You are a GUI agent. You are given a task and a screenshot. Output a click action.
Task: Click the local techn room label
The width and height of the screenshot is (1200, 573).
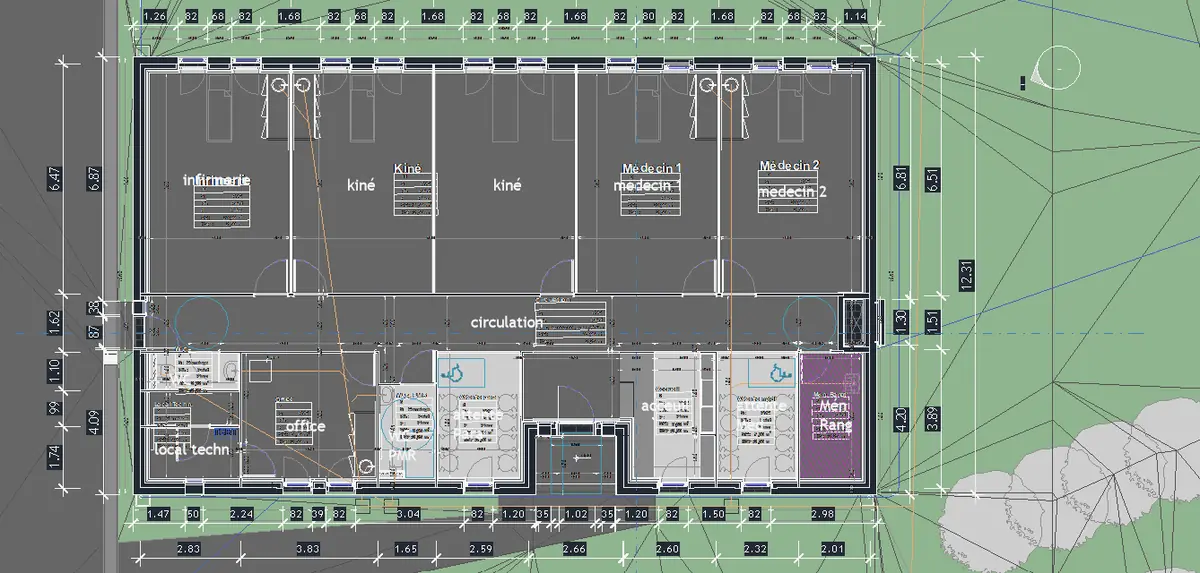pos(191,450)
